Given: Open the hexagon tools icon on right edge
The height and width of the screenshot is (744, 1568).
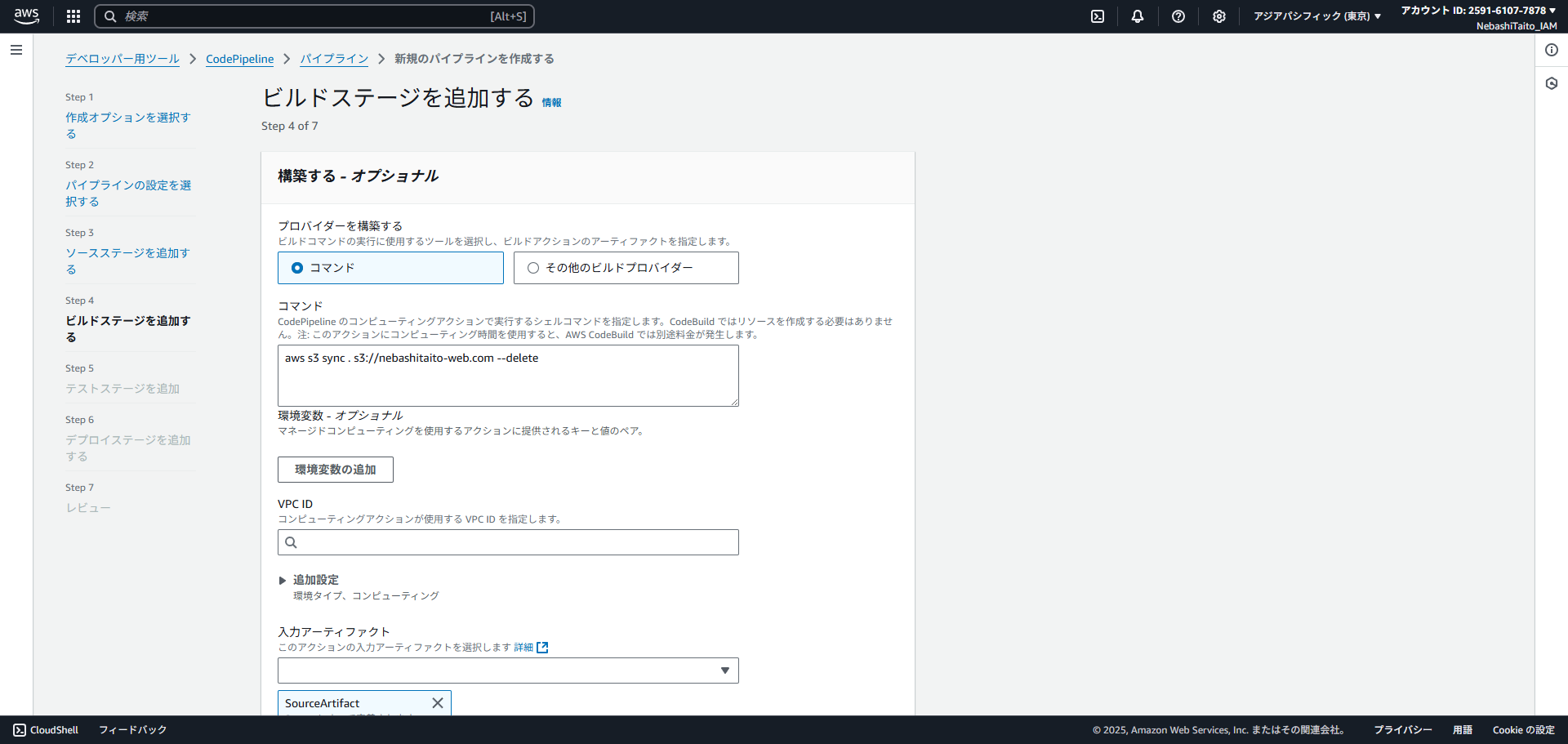Looking at the screenshot, I should pyautogui.click(x=1552, y=83).
